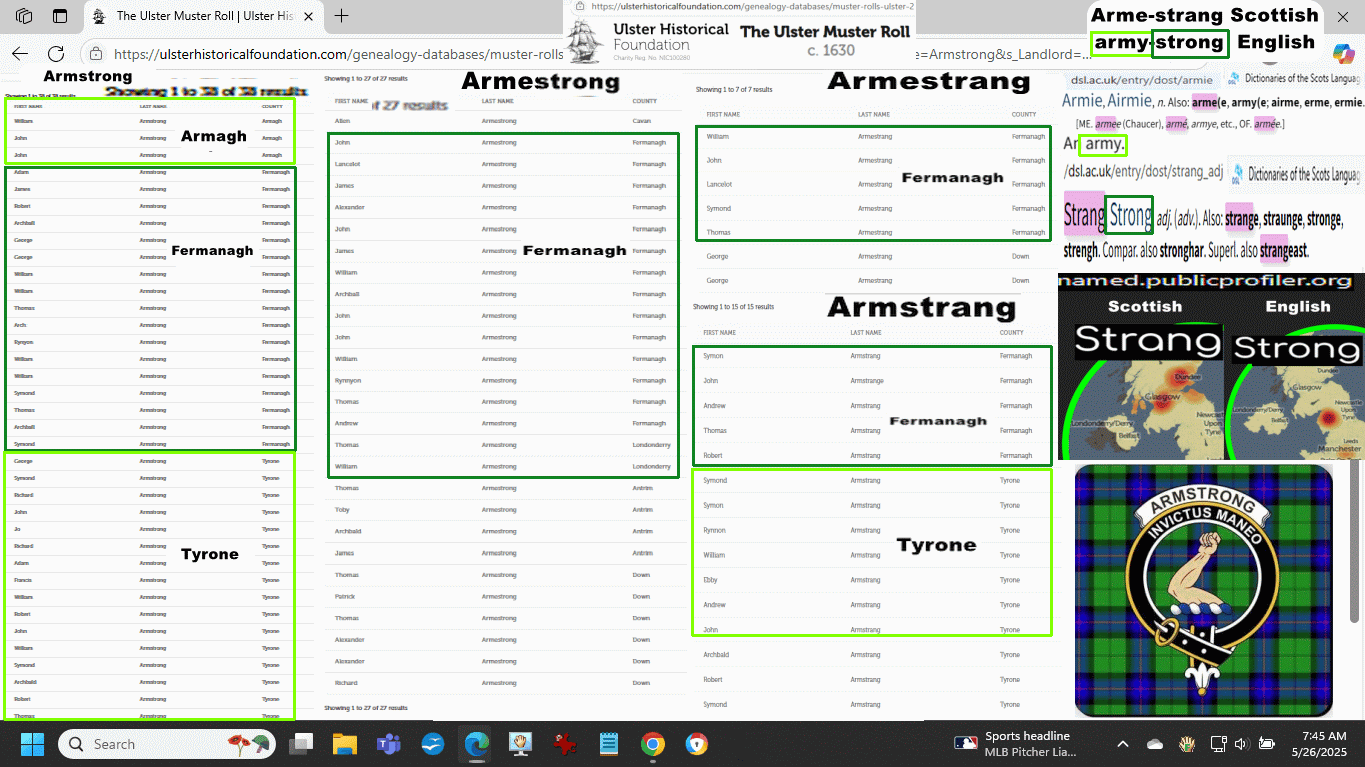Open the blue bird app on taskbar
Screen dimensions: 1365x767
tap(432, 744)
